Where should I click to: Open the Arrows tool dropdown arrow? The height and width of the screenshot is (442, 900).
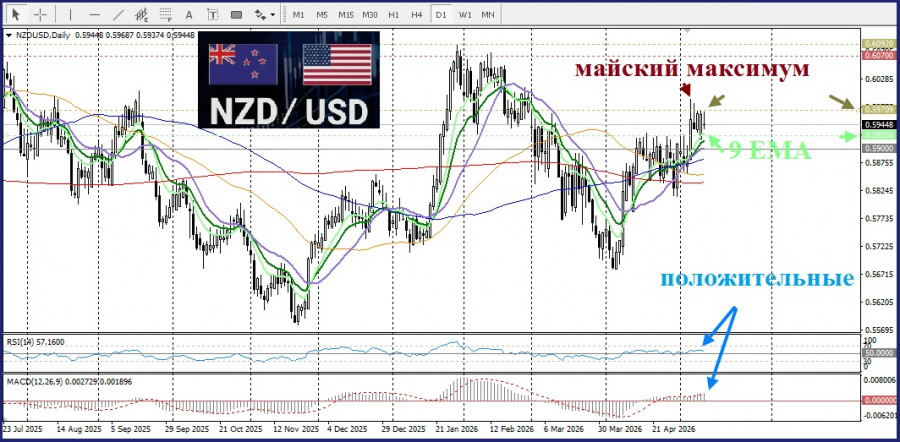pos(273,14)
